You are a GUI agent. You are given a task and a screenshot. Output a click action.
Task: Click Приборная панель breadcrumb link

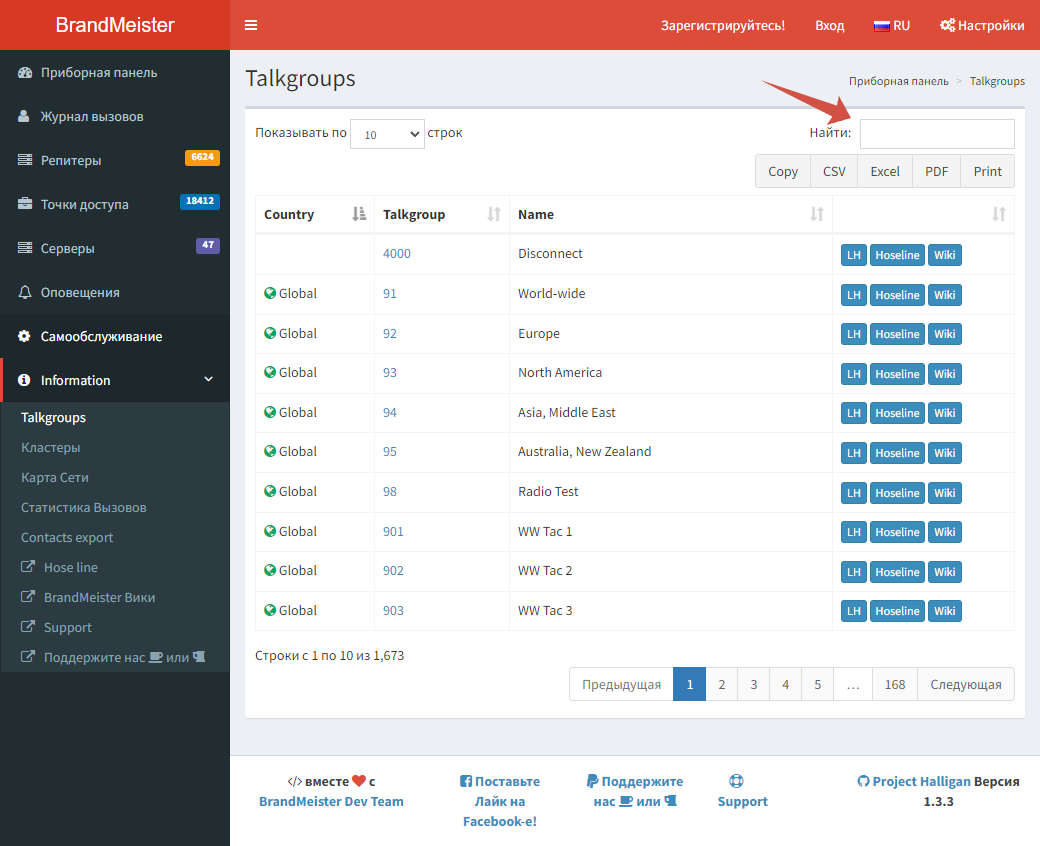pyautogui.click(x=898, y=81)
